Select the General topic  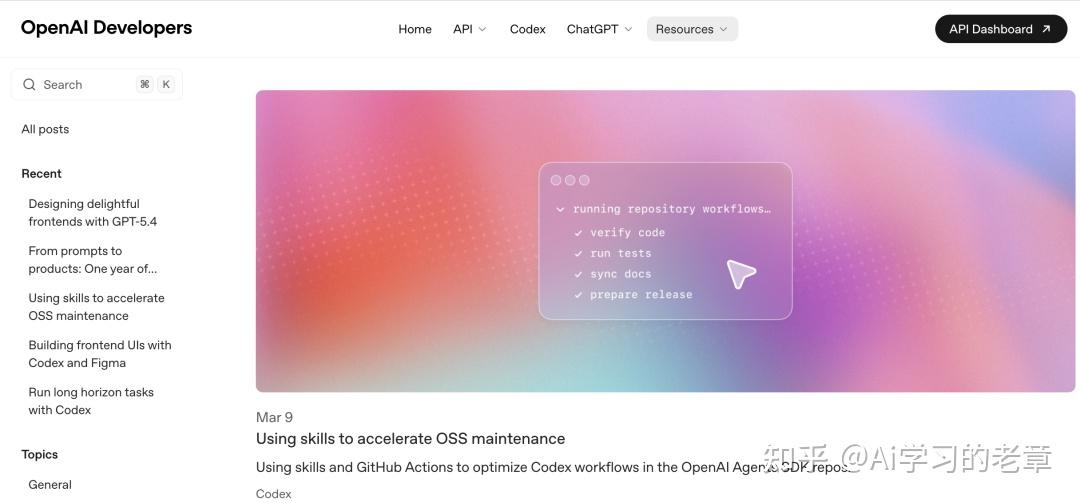click(50, 485)
